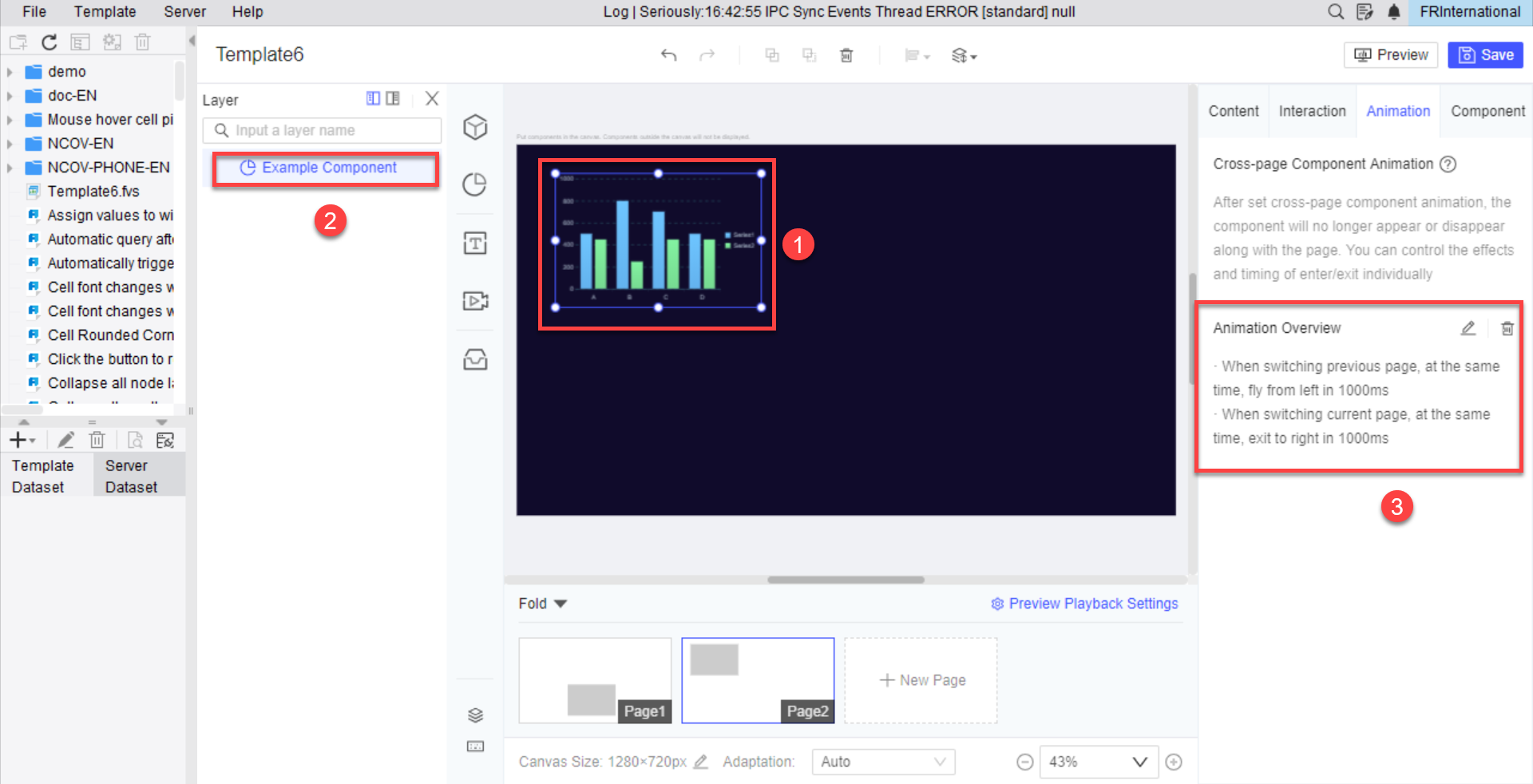
Task: Click the bring forward layer icon
Action: click(x=772, y=55)
